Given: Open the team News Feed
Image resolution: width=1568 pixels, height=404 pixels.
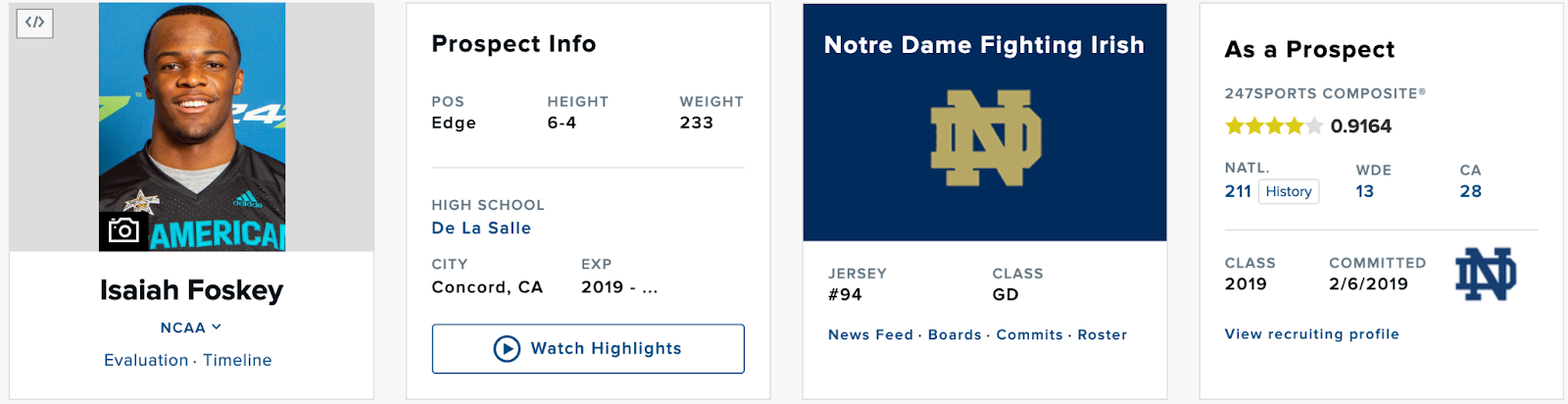Looking at the screenshot, I should pyautogui.click(x=870, y=334).
